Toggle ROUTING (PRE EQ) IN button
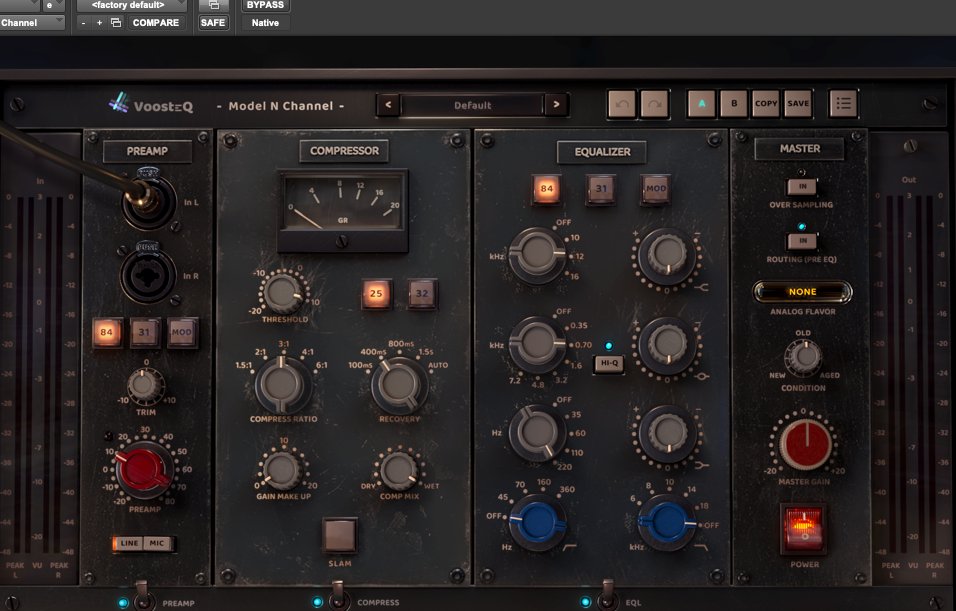The height and width of the screenshot is (611, 956). [802, 240]
